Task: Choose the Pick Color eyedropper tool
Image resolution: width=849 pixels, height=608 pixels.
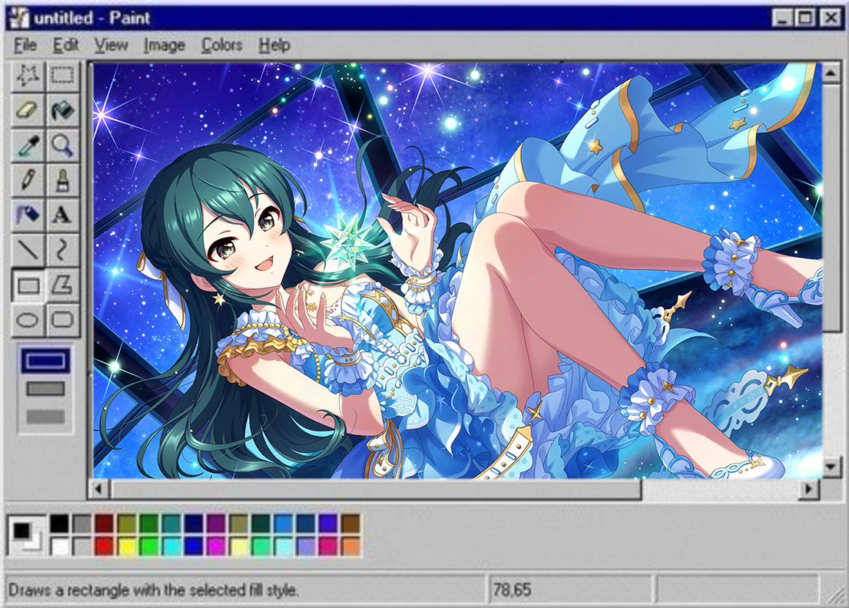Action: click(x=28, y=146)
